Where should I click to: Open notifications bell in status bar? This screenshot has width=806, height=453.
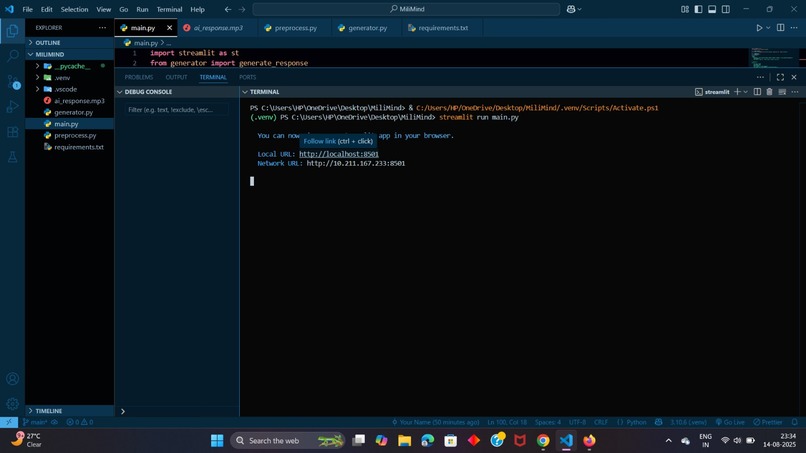(794, 422)
